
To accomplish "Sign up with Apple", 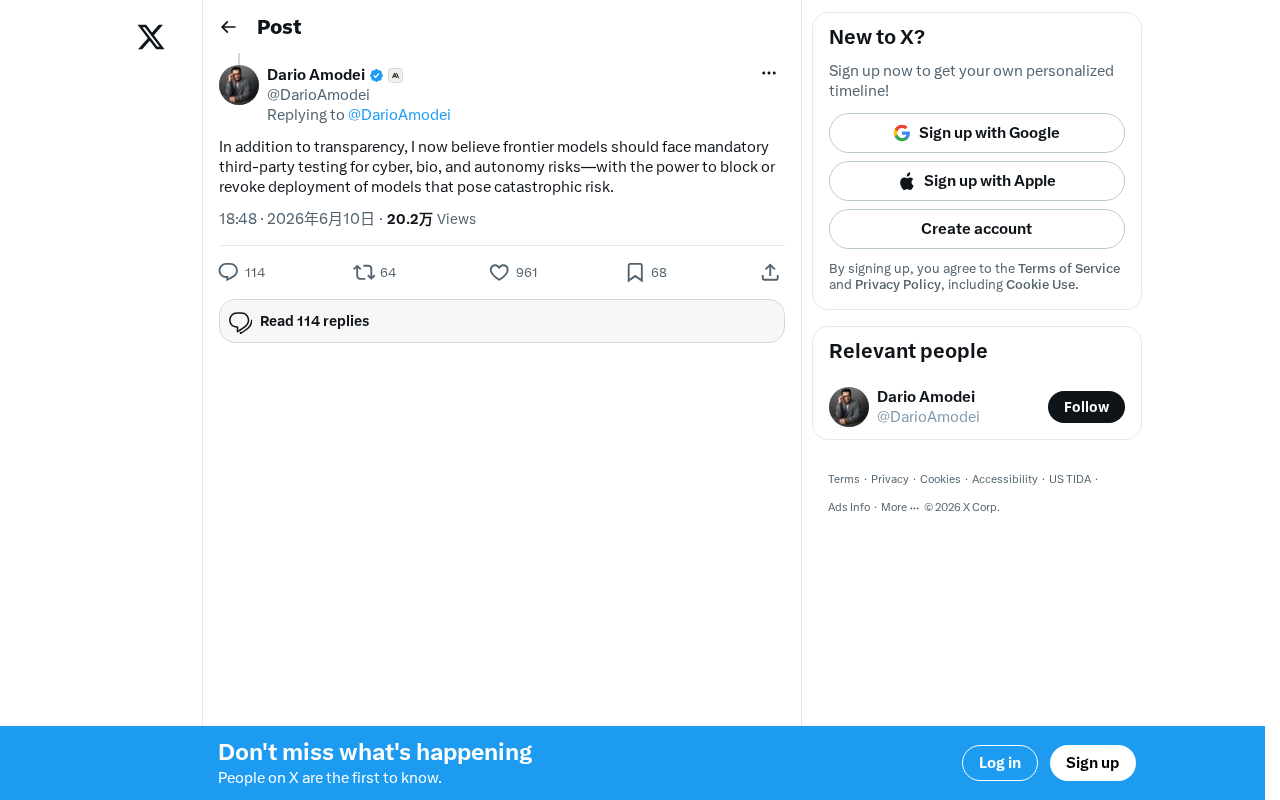I will coord(977,181).
